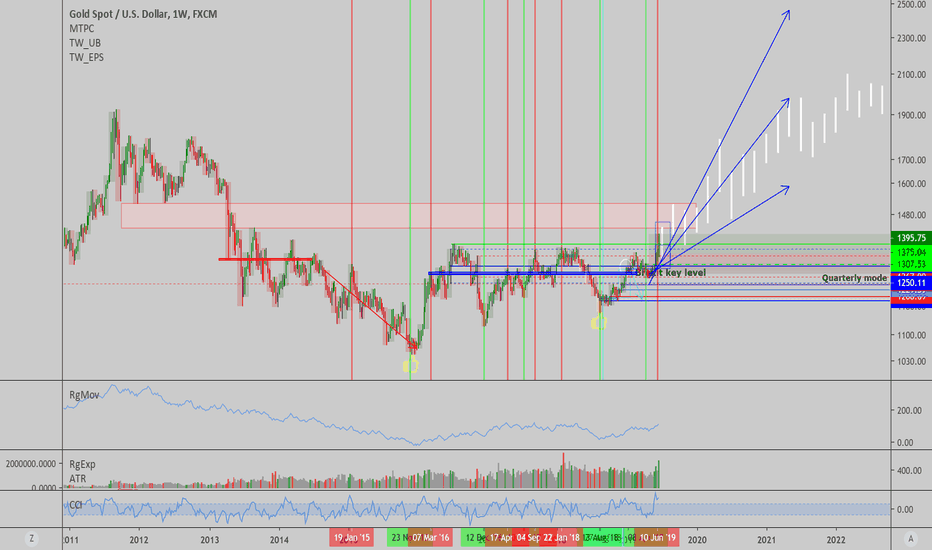Click the TW_UB indicator label
Viewport: 932px width, 550px height.
85,43
